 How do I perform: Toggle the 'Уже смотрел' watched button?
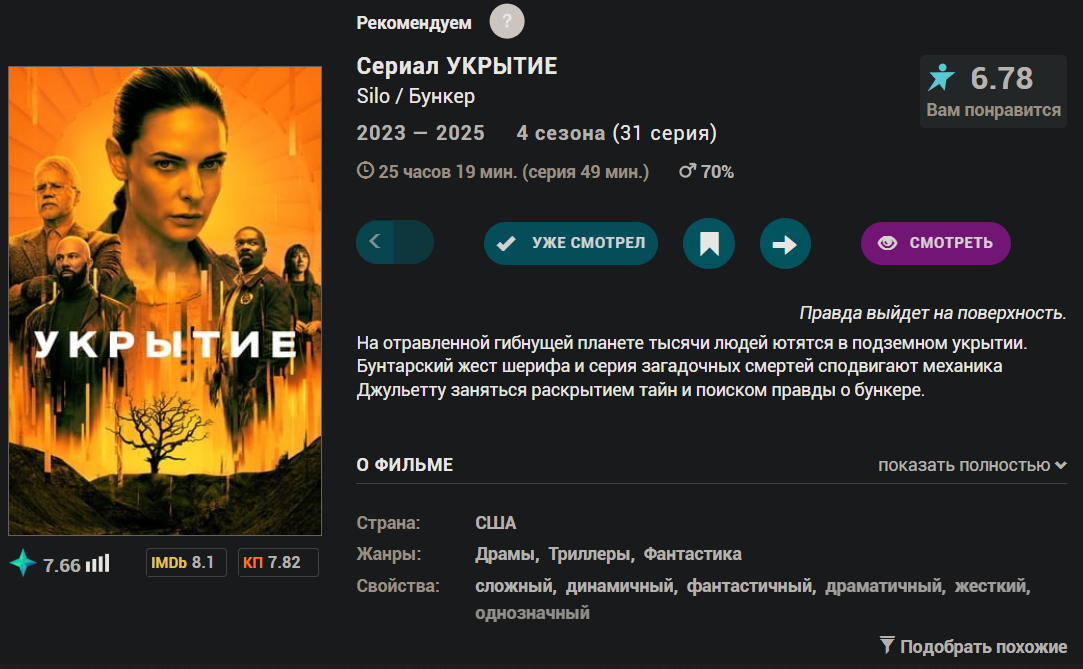click(571, 243)
